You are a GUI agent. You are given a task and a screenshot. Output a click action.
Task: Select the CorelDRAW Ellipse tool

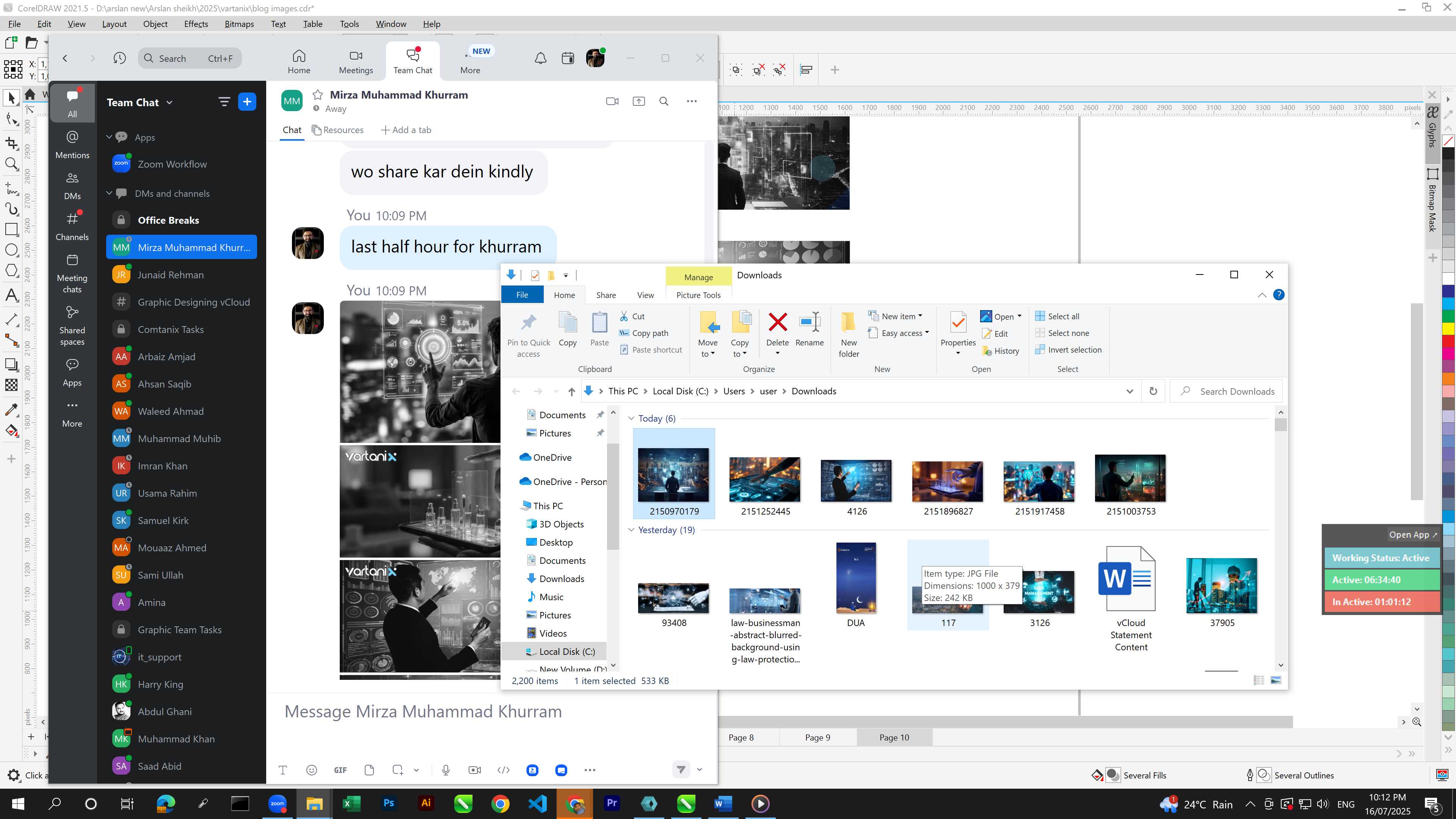tap(11, 250)
